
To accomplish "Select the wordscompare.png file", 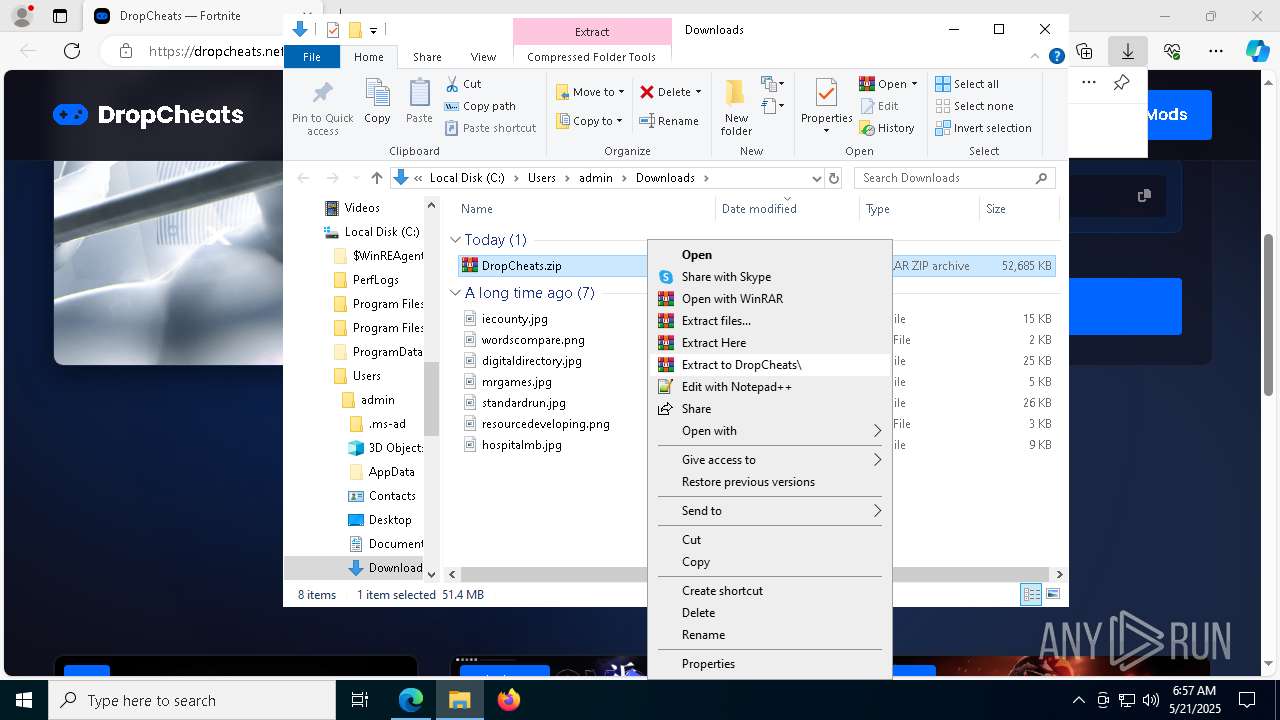I will click(532, 340).
